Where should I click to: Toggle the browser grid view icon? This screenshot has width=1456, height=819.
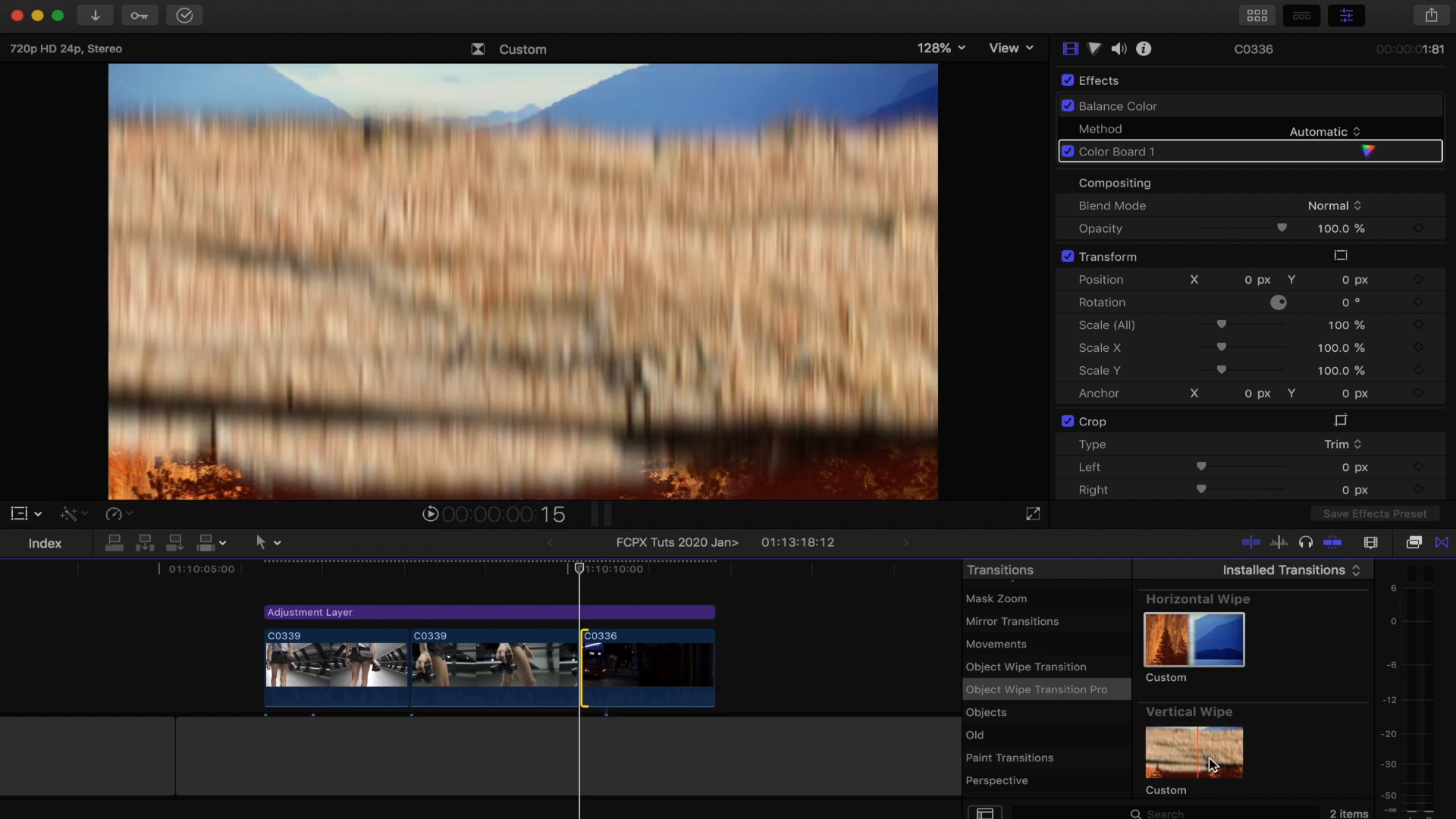pos(1257,15)
